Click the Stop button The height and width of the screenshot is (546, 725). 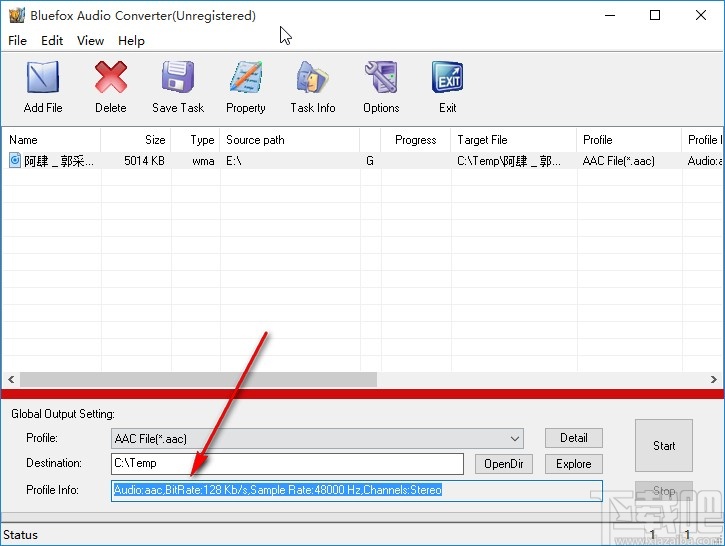(x=664, y=491)
